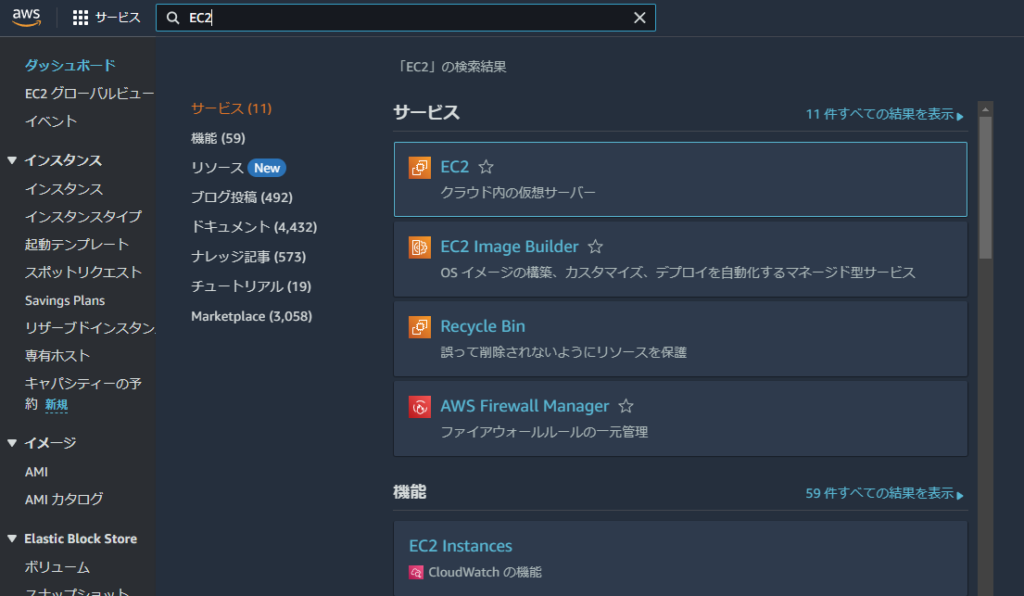Clear the search with the X icon
This screenshot has width=1024, height=596.
640,18
